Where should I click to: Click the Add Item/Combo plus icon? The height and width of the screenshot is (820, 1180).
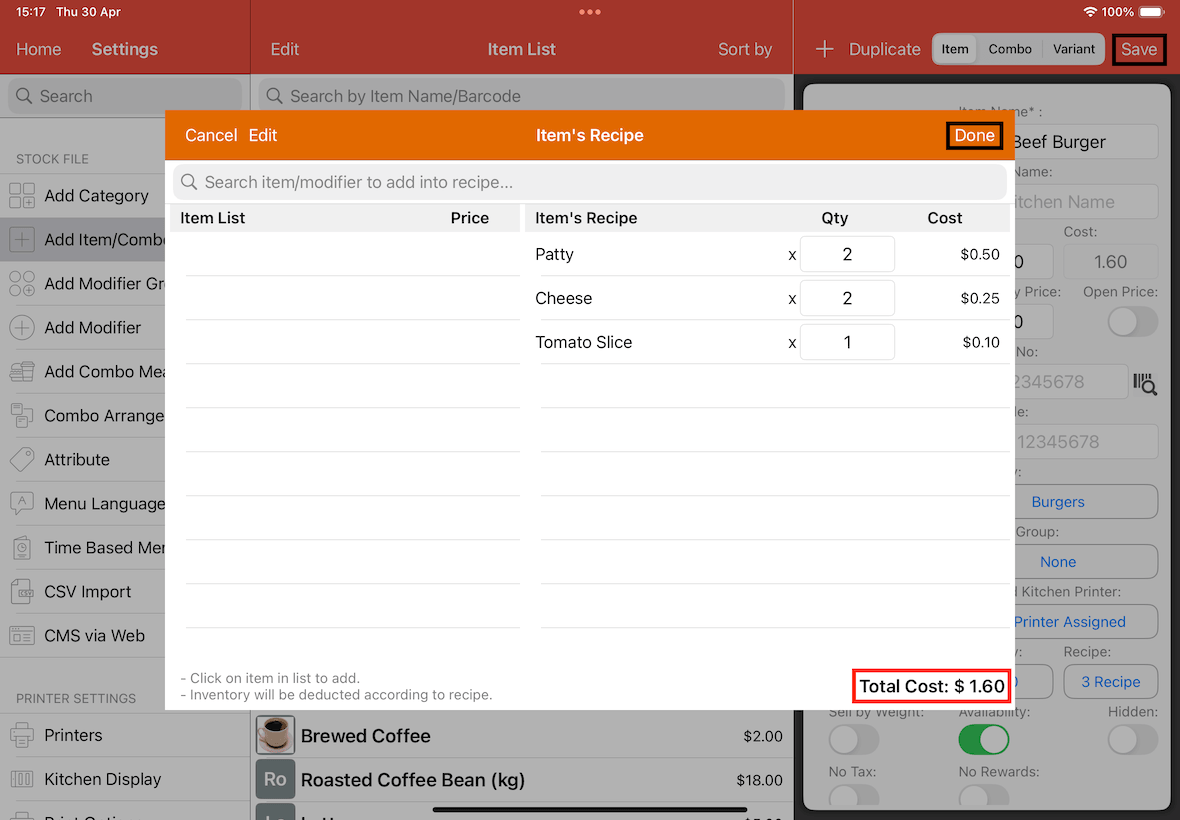22,240
